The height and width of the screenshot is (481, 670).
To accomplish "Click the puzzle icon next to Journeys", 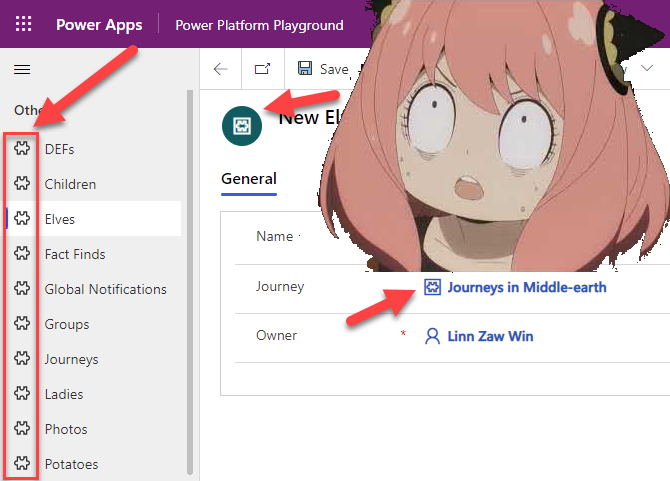I will point(22,359).
